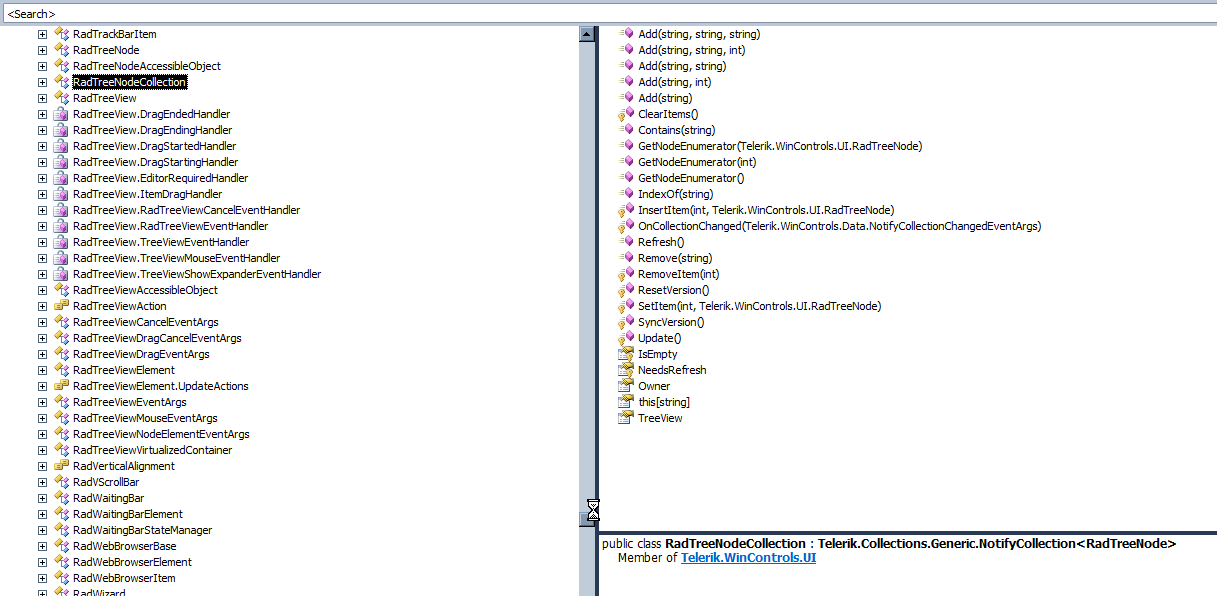Image resolution: width=1217 pixels, height=596 pixels.
Task: Select the SetItem(int, RadTreeNode) member
Action: tap(759, 306)
